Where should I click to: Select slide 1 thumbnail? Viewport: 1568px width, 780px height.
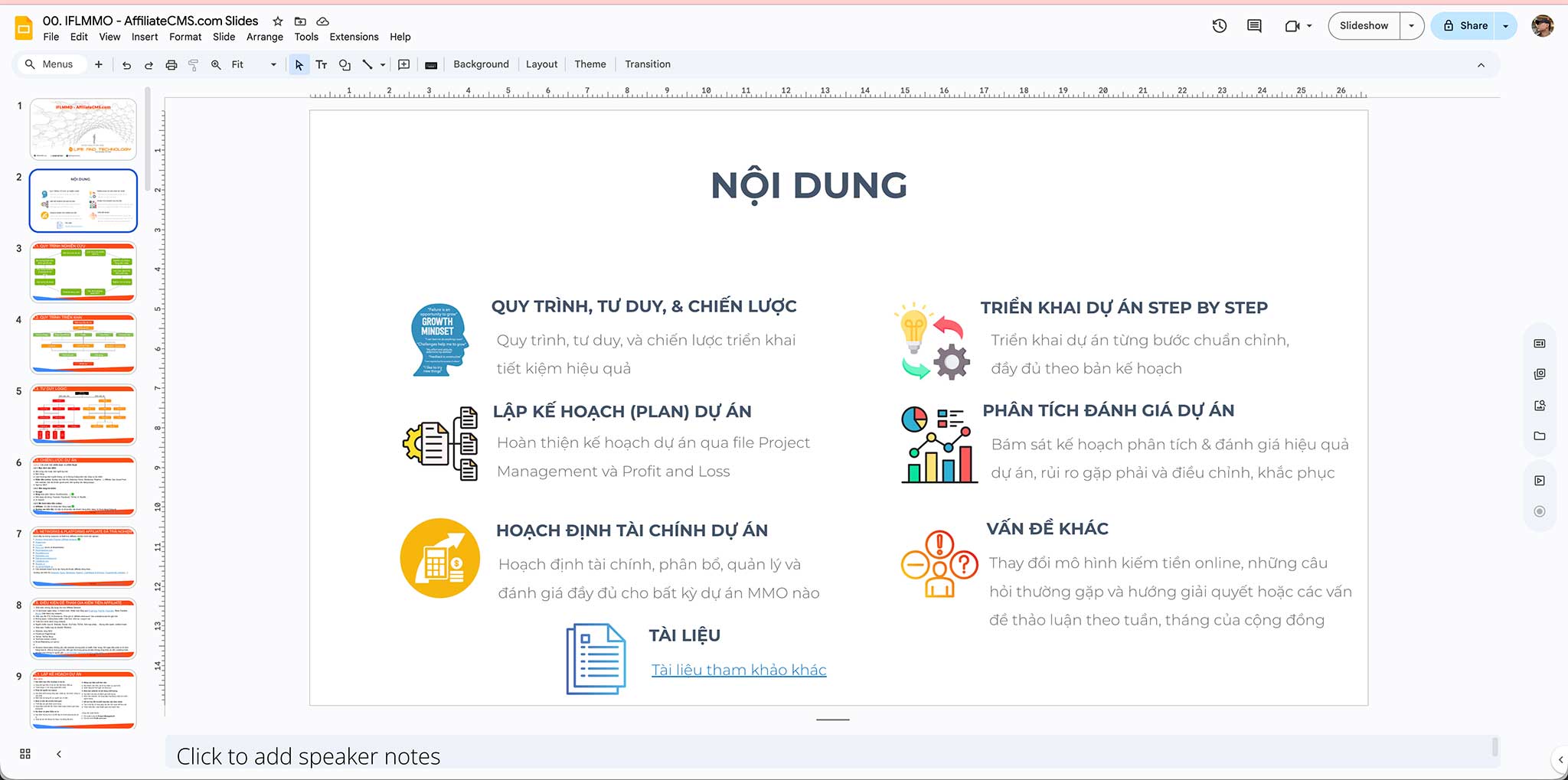(83, 129)
